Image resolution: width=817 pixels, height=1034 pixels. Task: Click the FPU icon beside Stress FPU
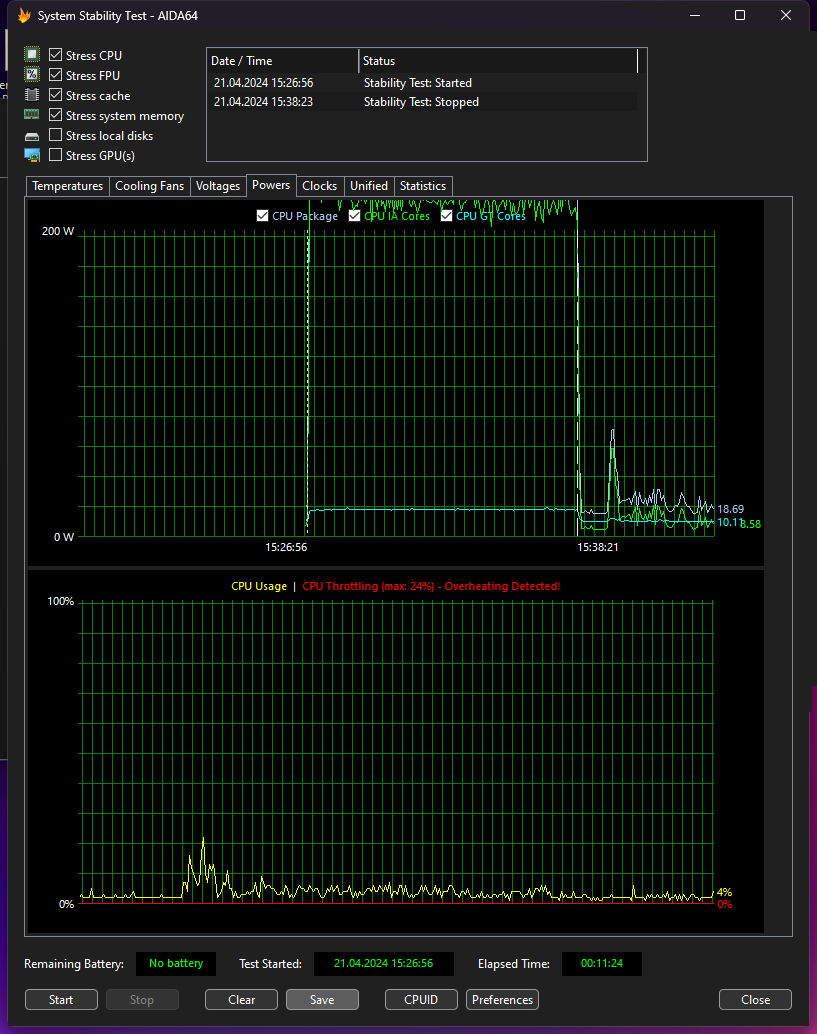[x=32, y=75]
